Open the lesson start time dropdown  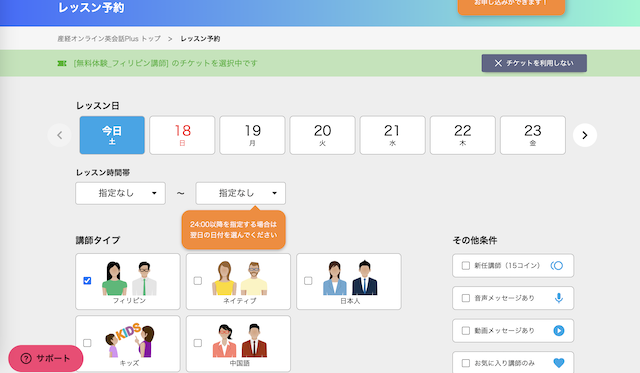(x=120, y=193)
